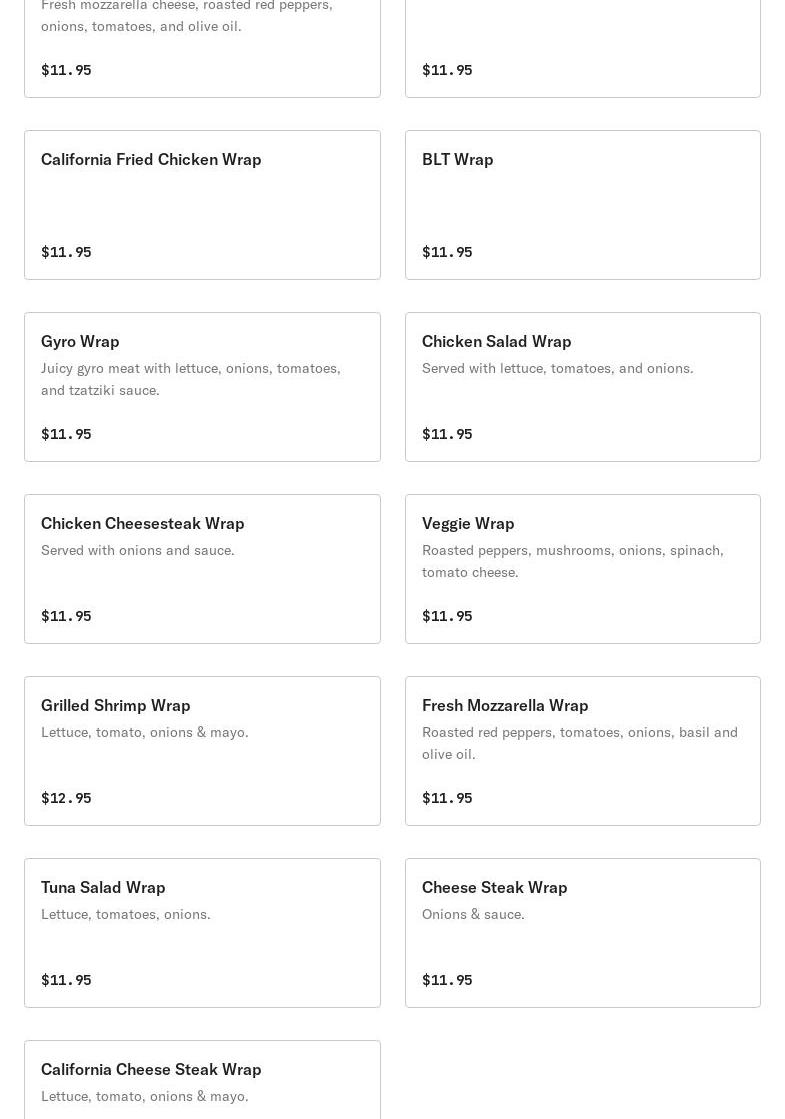Click the Cheese Steak Wrap "Onions & sauce" text
Screen dimensions: 785x1119
[473, 914]
